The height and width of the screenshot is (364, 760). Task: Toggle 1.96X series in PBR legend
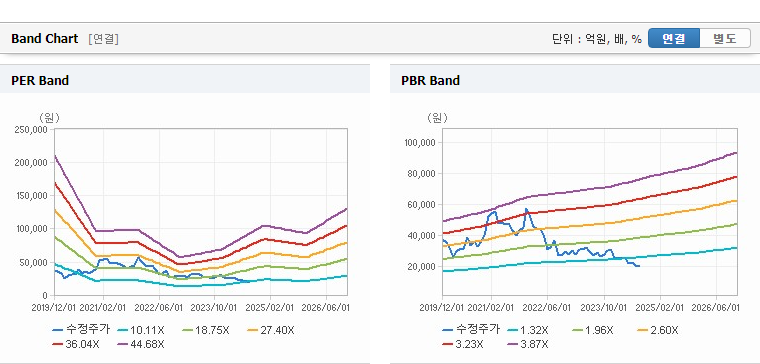[x=593, y=330]
